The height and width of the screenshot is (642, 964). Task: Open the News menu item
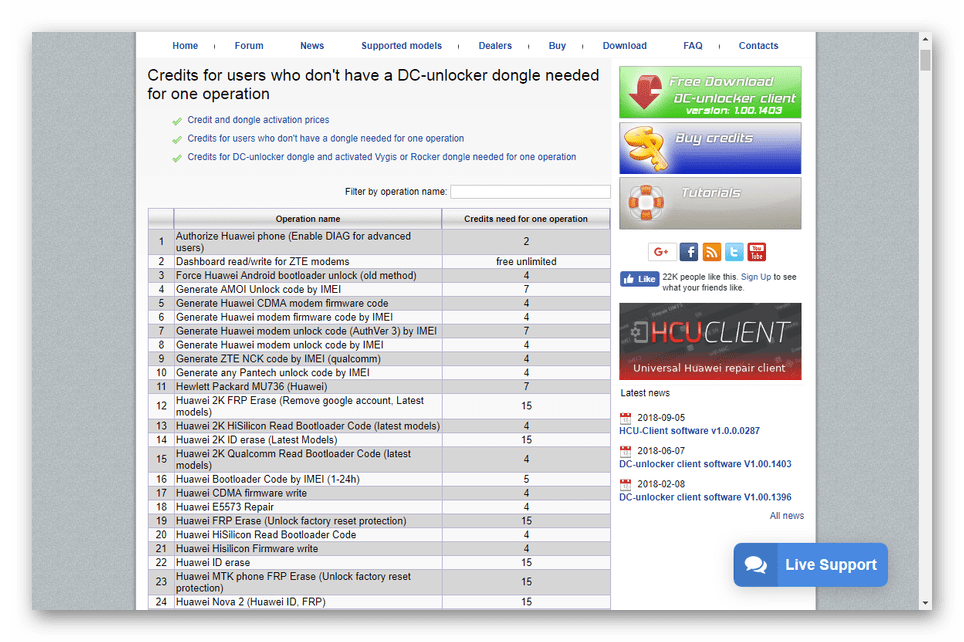coord(312,46)
